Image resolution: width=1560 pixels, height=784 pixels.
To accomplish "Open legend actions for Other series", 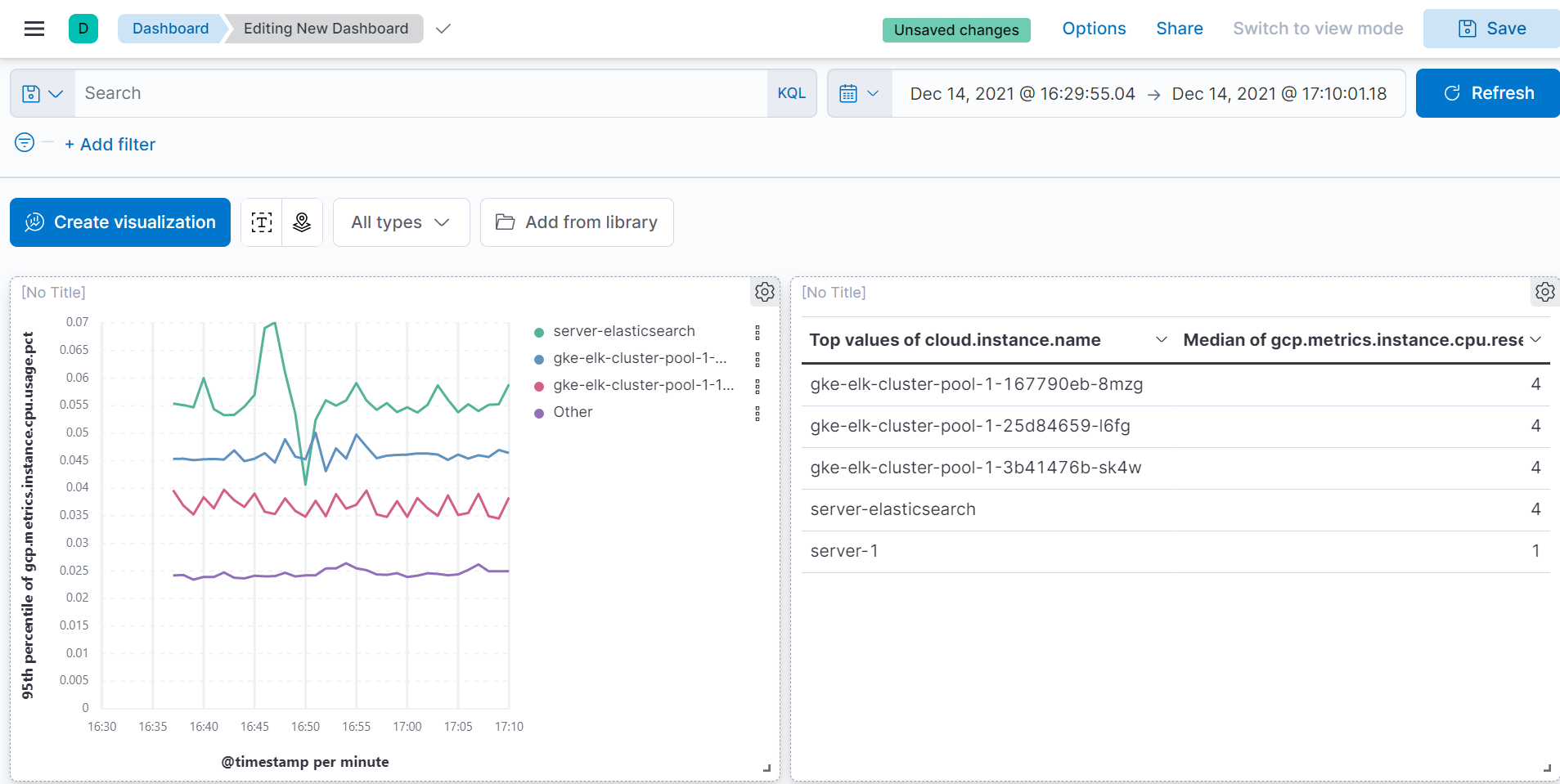I will pos(758,414).
